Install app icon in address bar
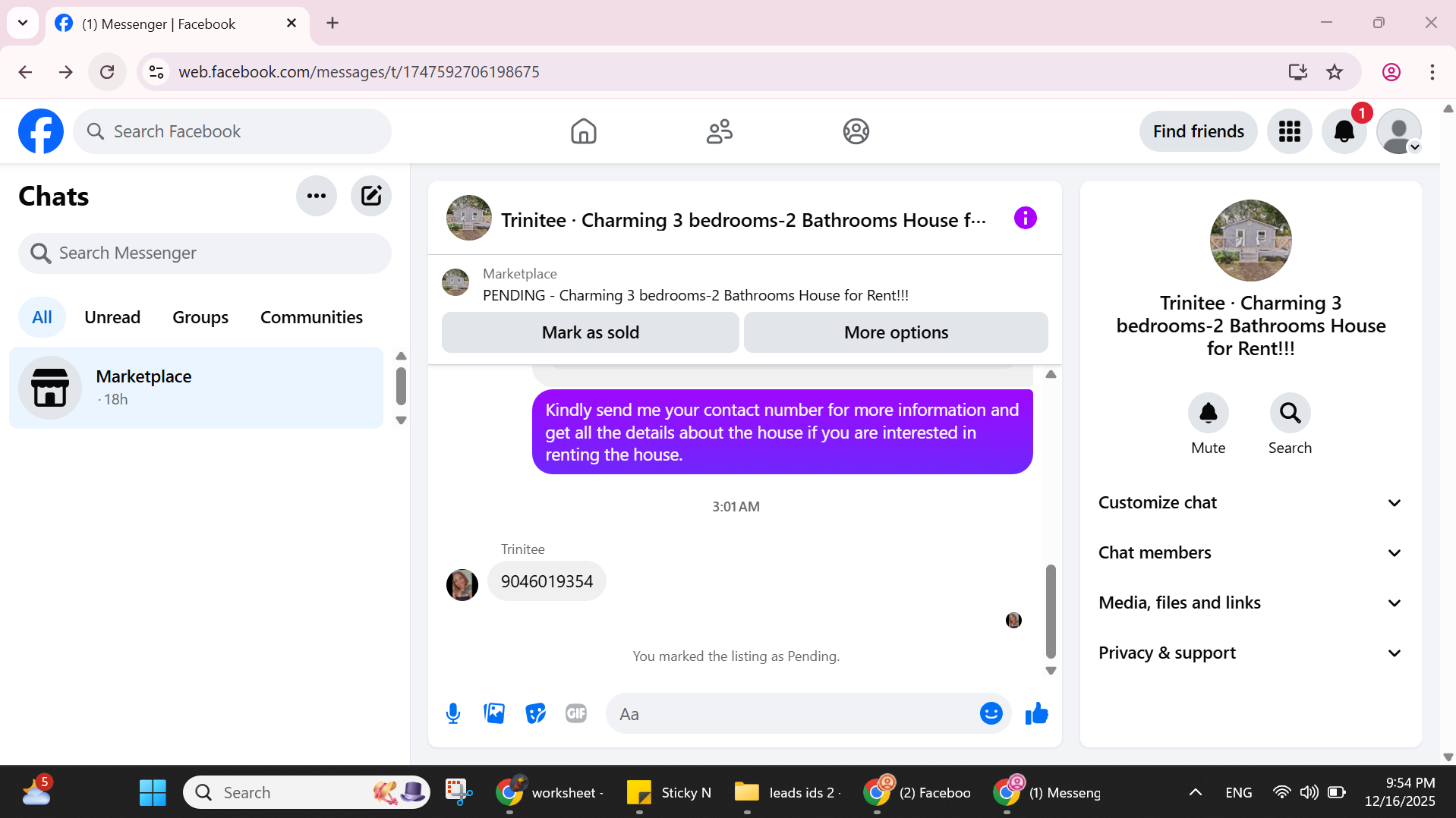 tap(1297, 72)
